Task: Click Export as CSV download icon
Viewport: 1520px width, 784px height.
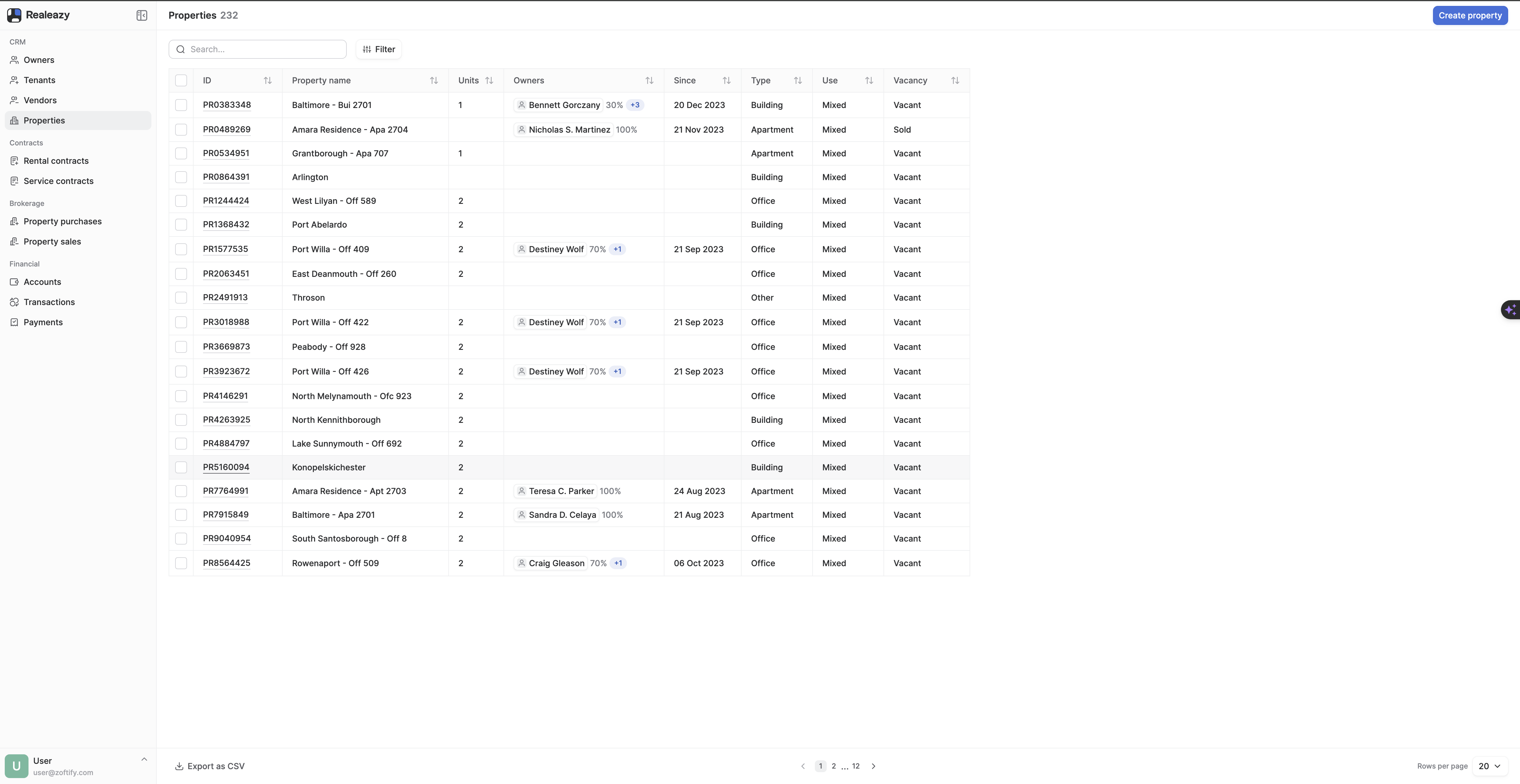Action: [x=179, y=766]
